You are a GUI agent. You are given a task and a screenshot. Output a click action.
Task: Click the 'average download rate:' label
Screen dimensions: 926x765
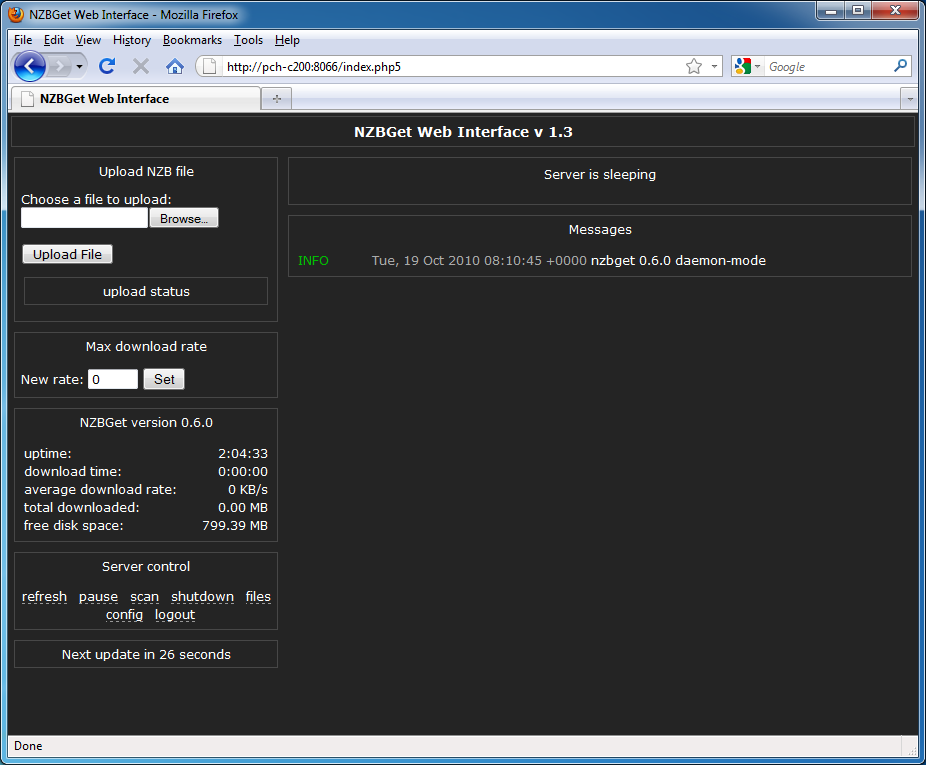pos(100,490)
